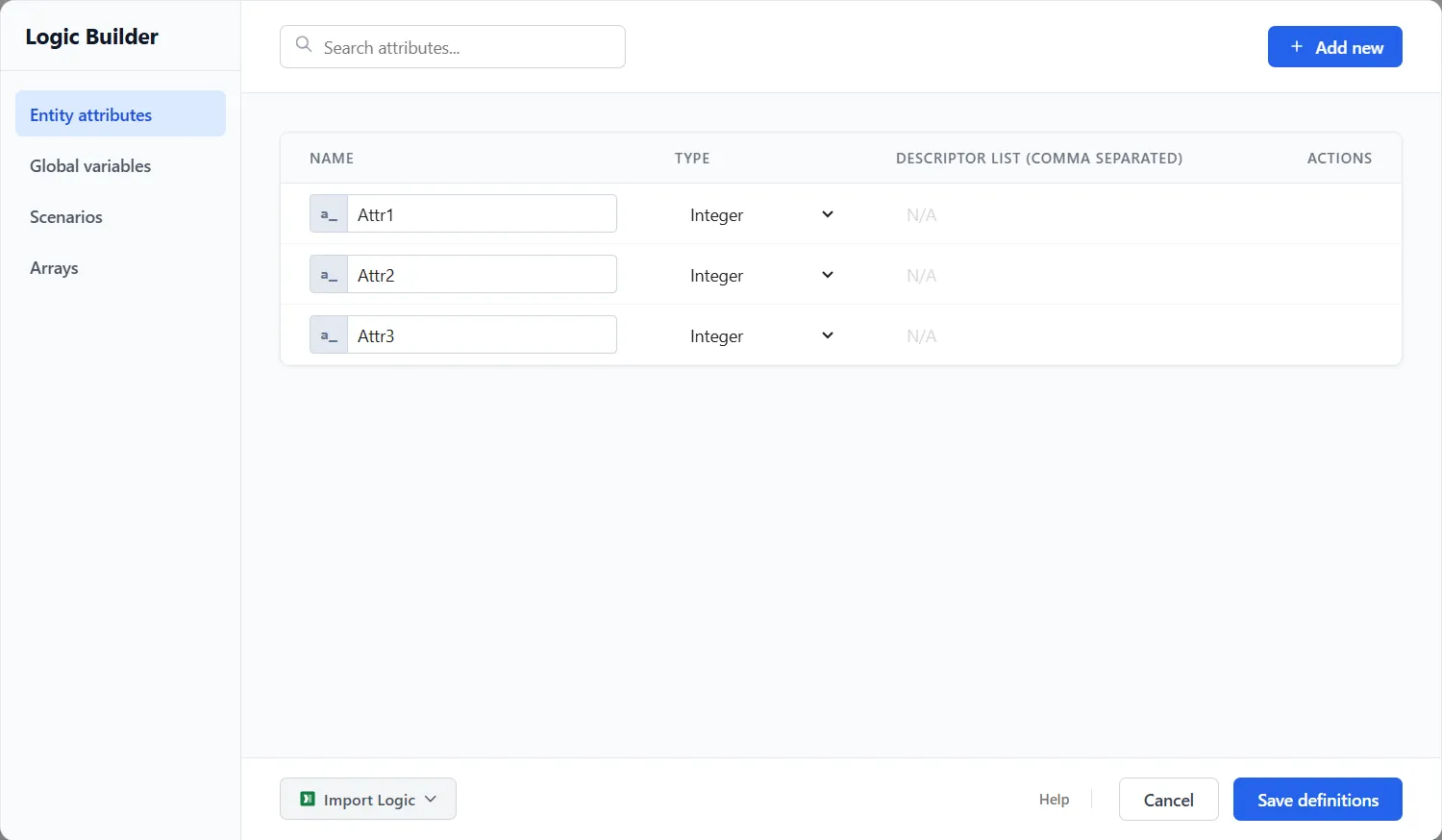This screenshot has width=1442, height=840.
Task: Click the Add new button
Action: 1334,46
